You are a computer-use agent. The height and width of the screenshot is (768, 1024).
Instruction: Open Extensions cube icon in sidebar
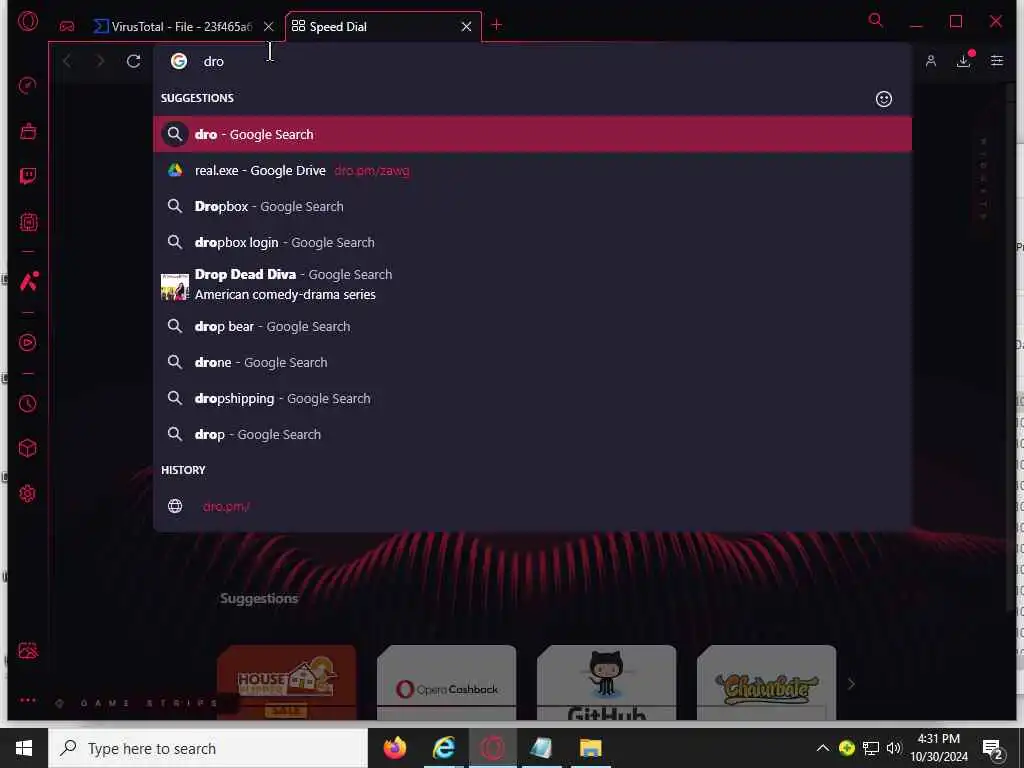[x=27, y=448]
